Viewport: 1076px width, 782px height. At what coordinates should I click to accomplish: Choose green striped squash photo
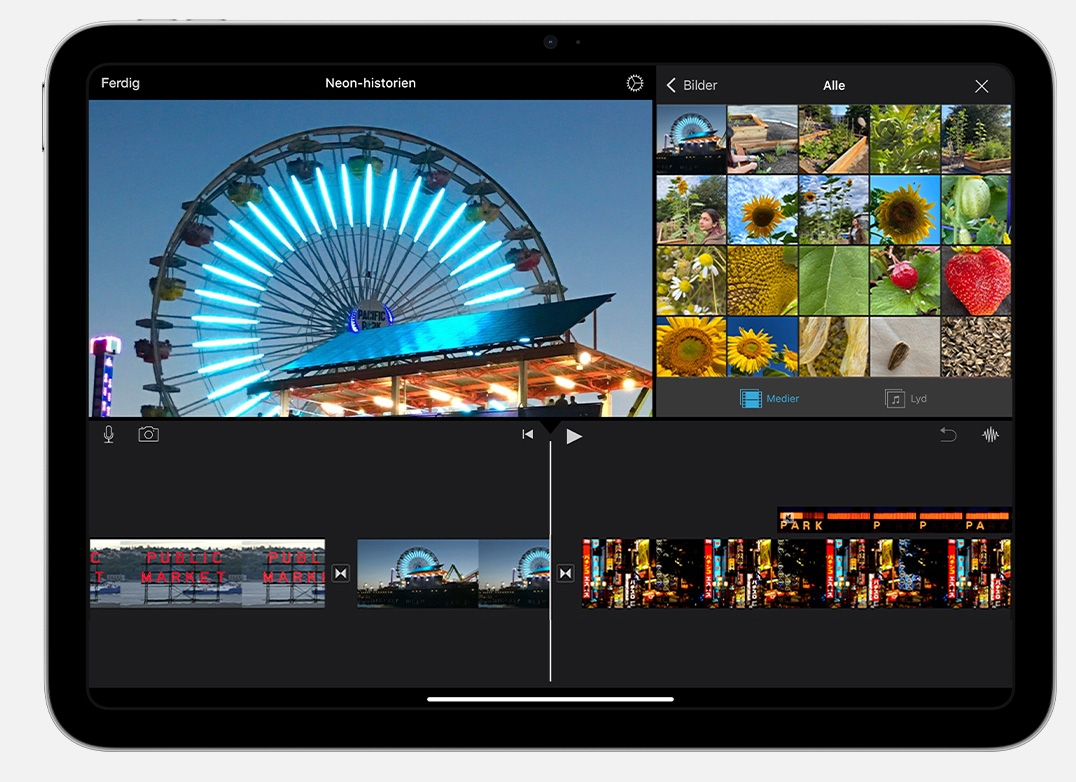click(976, 210)
